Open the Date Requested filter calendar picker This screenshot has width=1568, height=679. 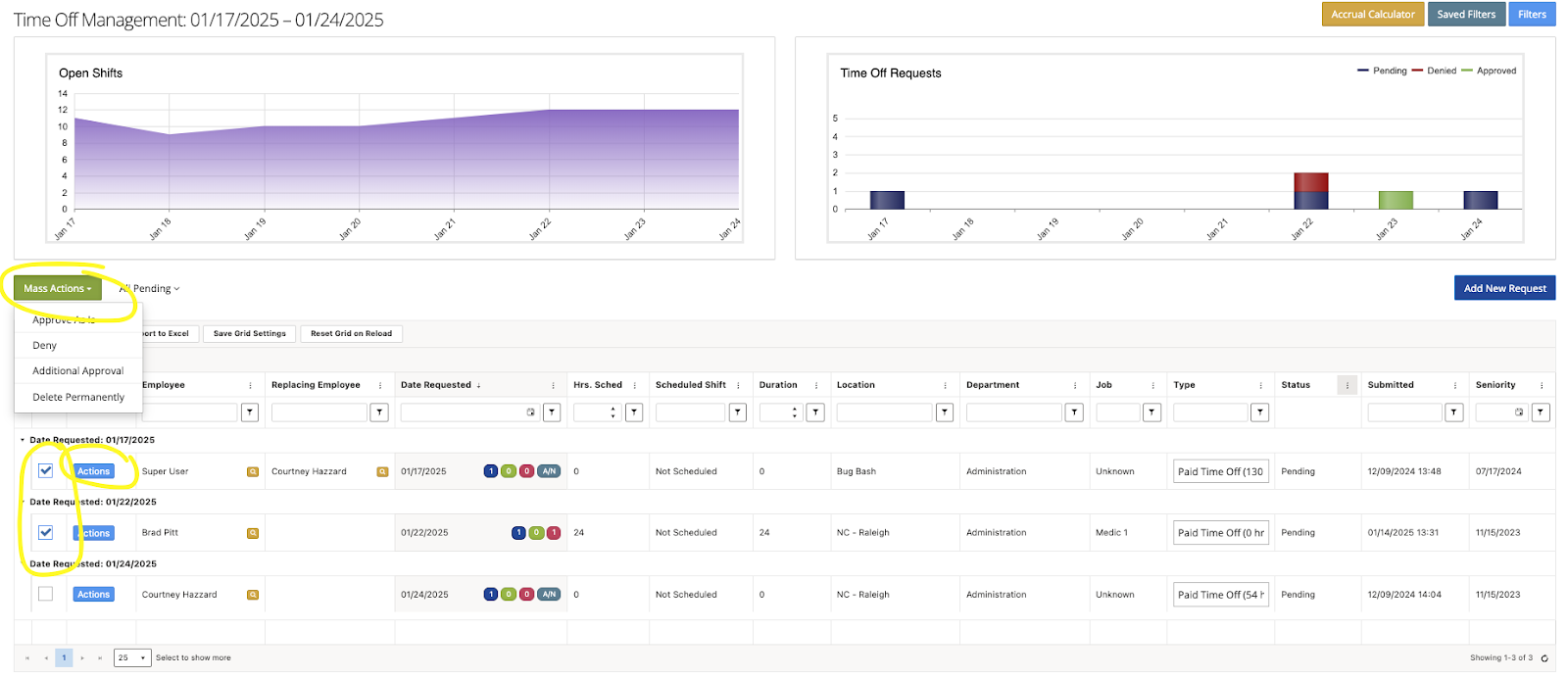coord(531,412)
